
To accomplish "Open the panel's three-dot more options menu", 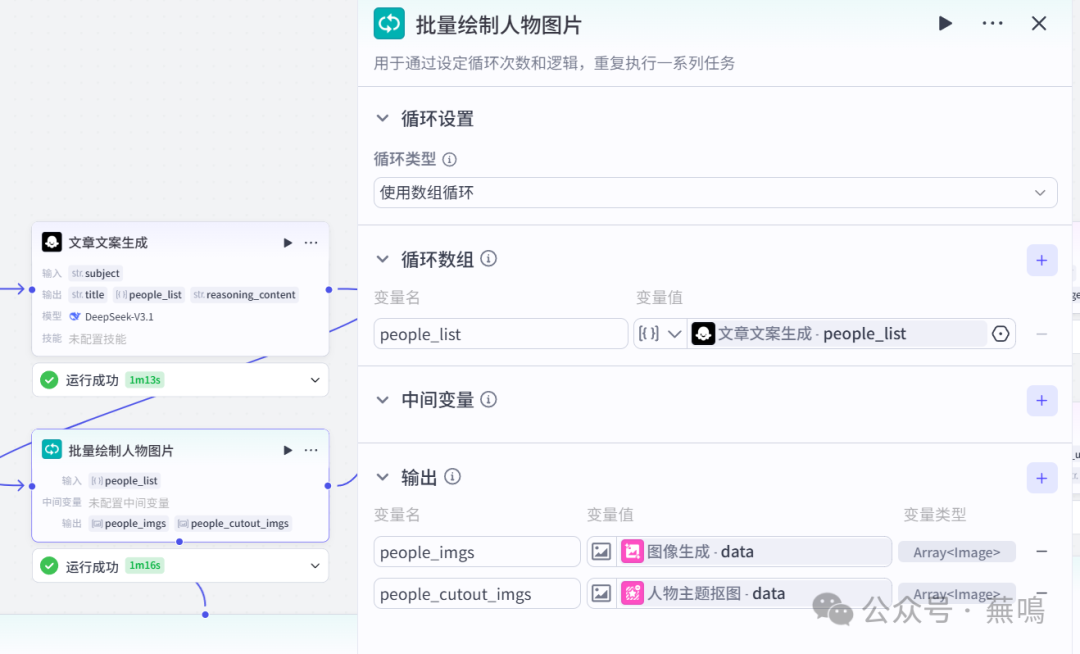I will pos(992,23).
